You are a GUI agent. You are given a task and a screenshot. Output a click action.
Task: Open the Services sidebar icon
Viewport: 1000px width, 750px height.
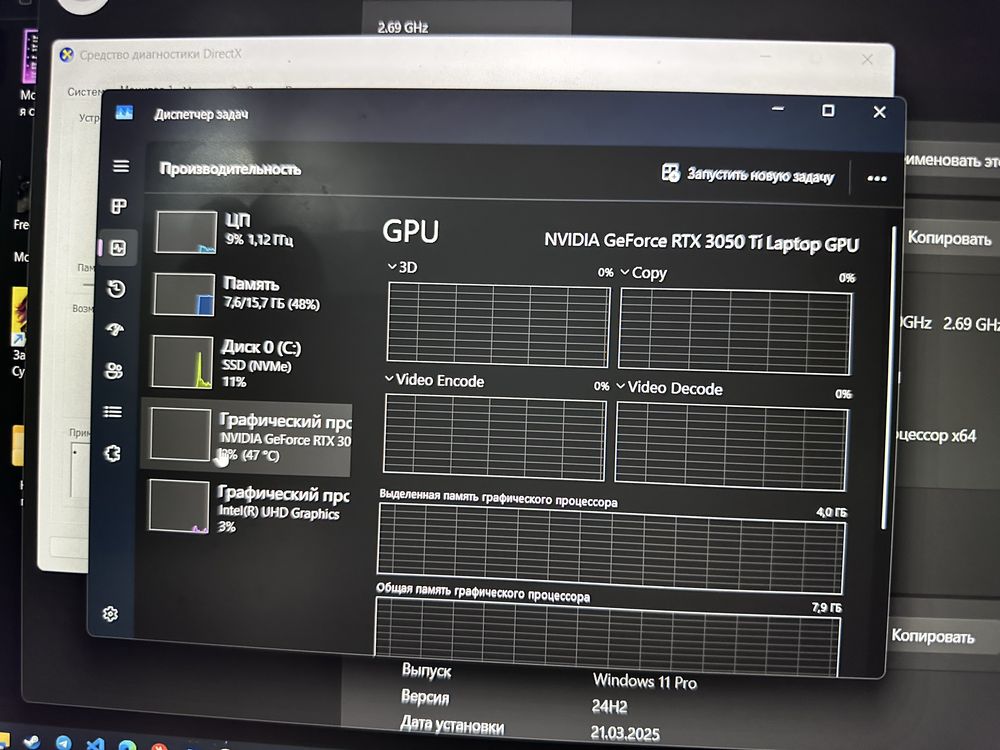click(x=112, y=453)
